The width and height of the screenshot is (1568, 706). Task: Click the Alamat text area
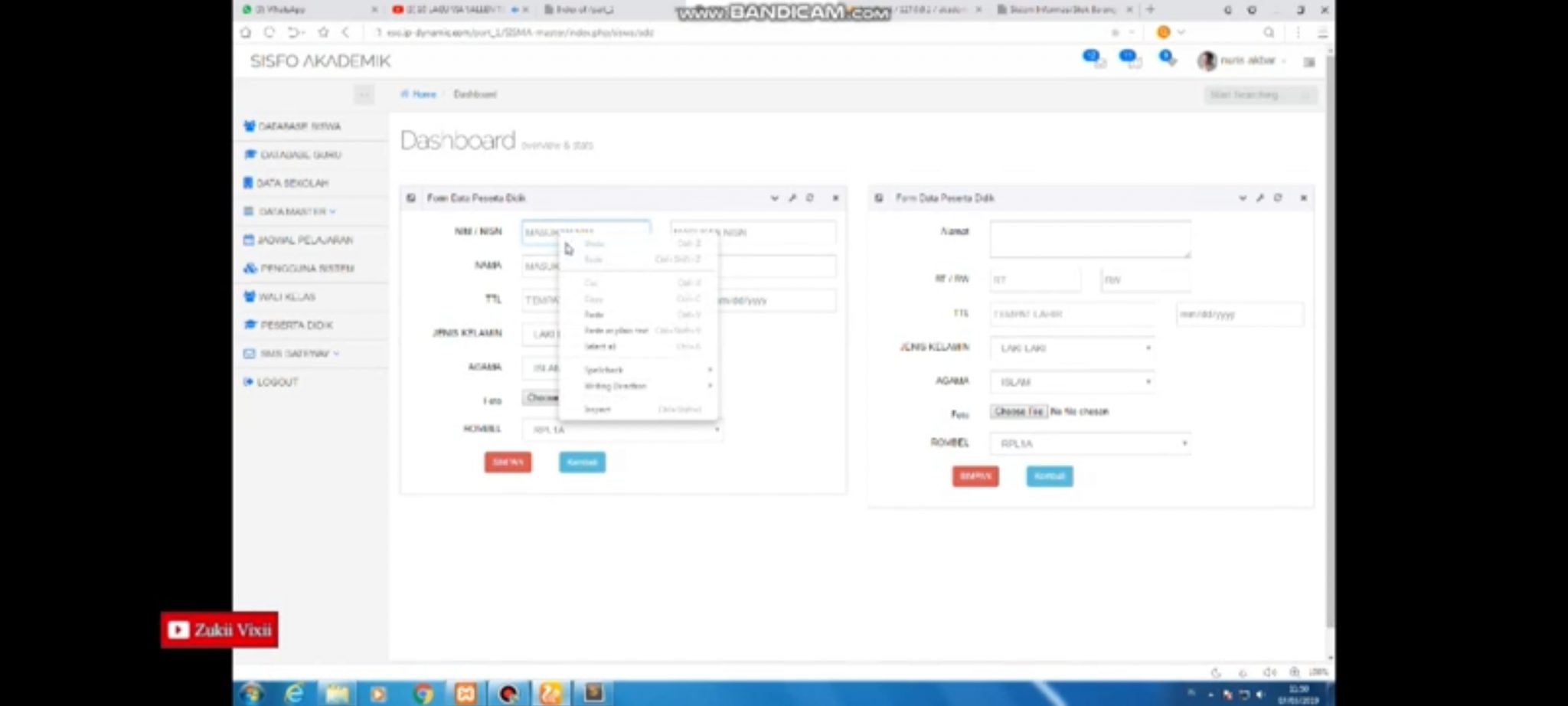point(1089,240)
